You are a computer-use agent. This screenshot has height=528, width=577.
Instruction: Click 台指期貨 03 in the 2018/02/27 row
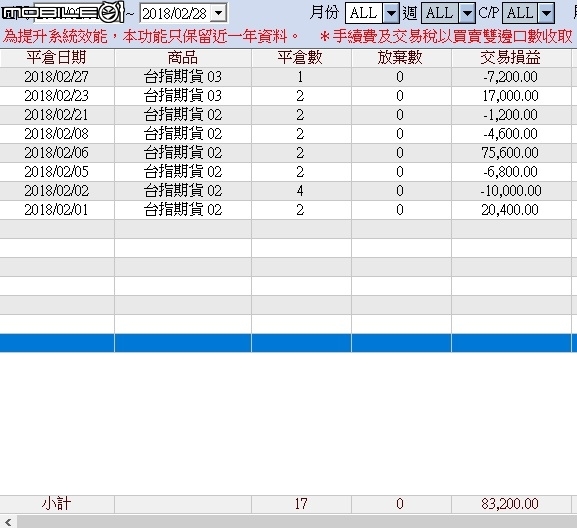(183, 77)
